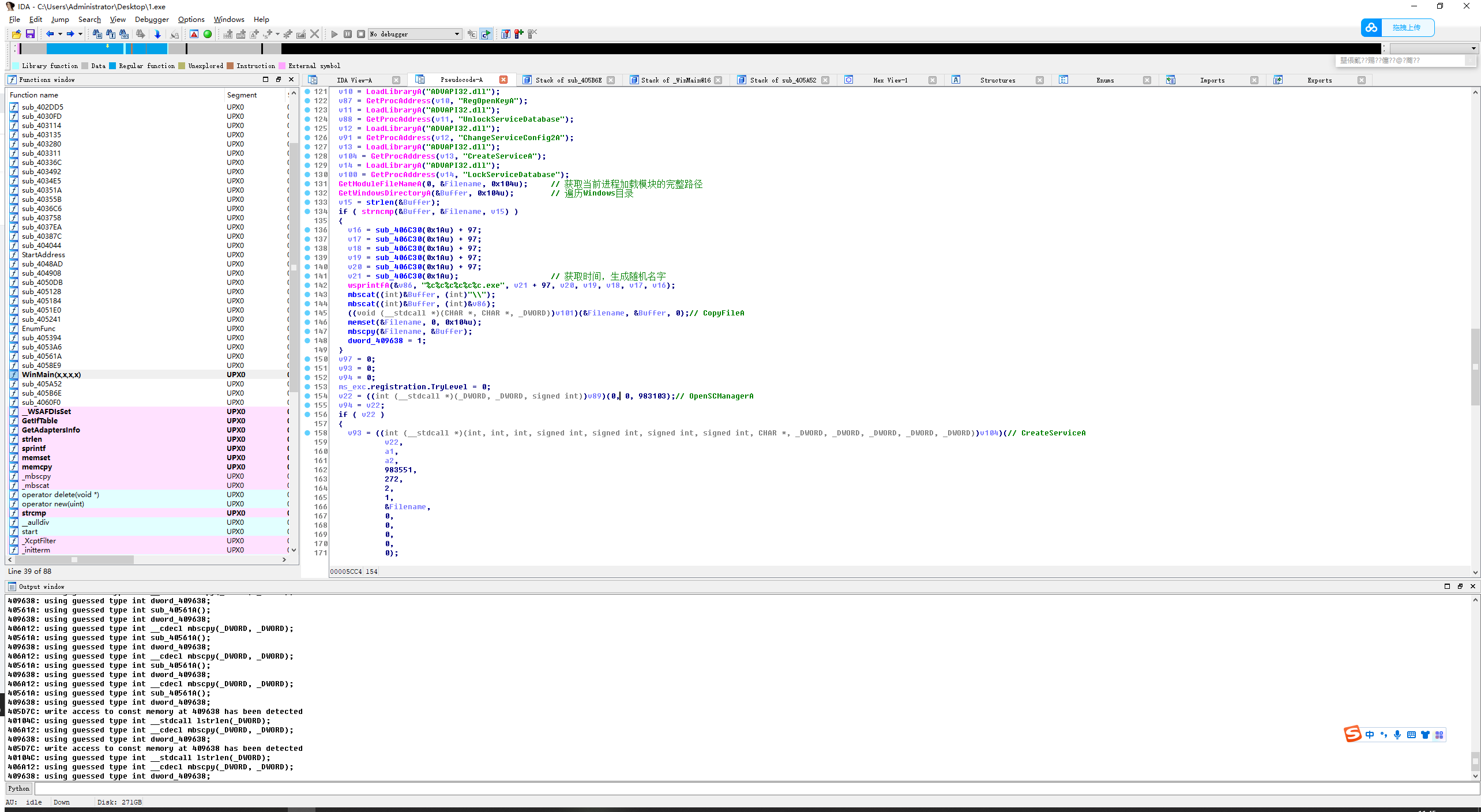Toggle breakpoint dot on line 131
This screenshot has width=1481, height=812.
pyautogui.click(x=307, y=184)
